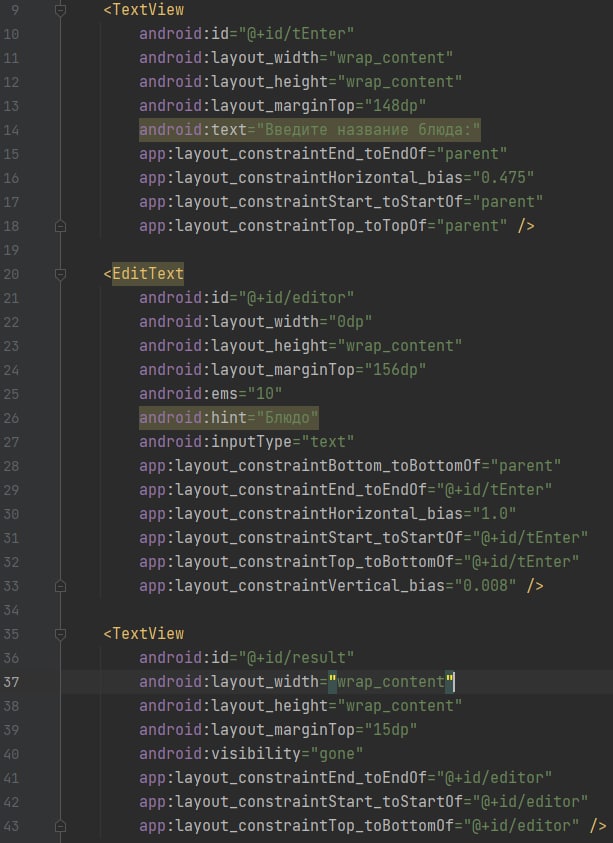Click line number 37 in gutter

pyautogui.click(x=11, y=682)
